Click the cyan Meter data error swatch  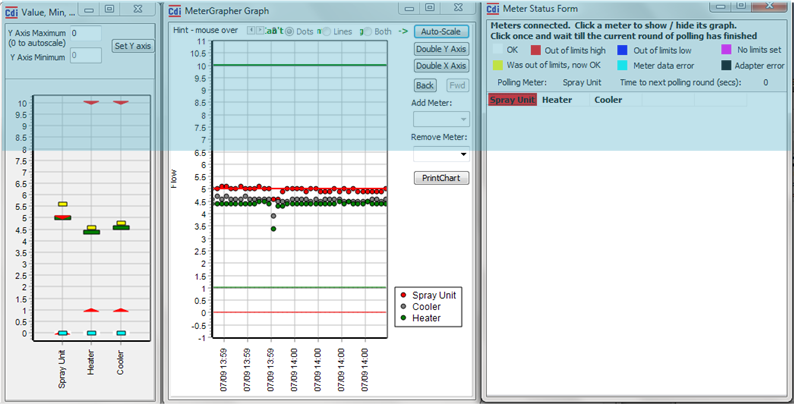click(623, 65)
